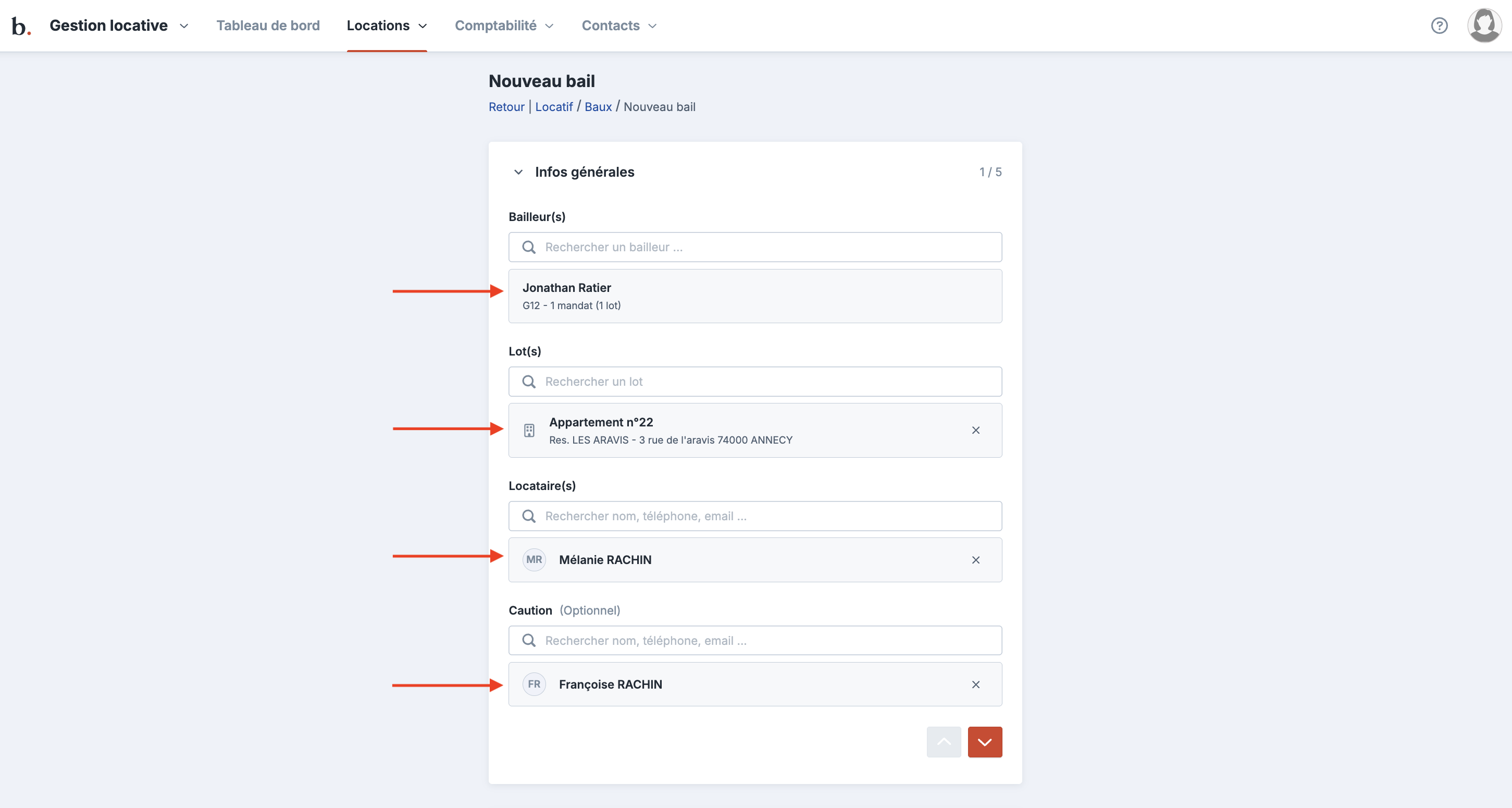Click the building icon beside Appartement n°22
This screenshot has width=1512, height=808.
pos(529,431)
